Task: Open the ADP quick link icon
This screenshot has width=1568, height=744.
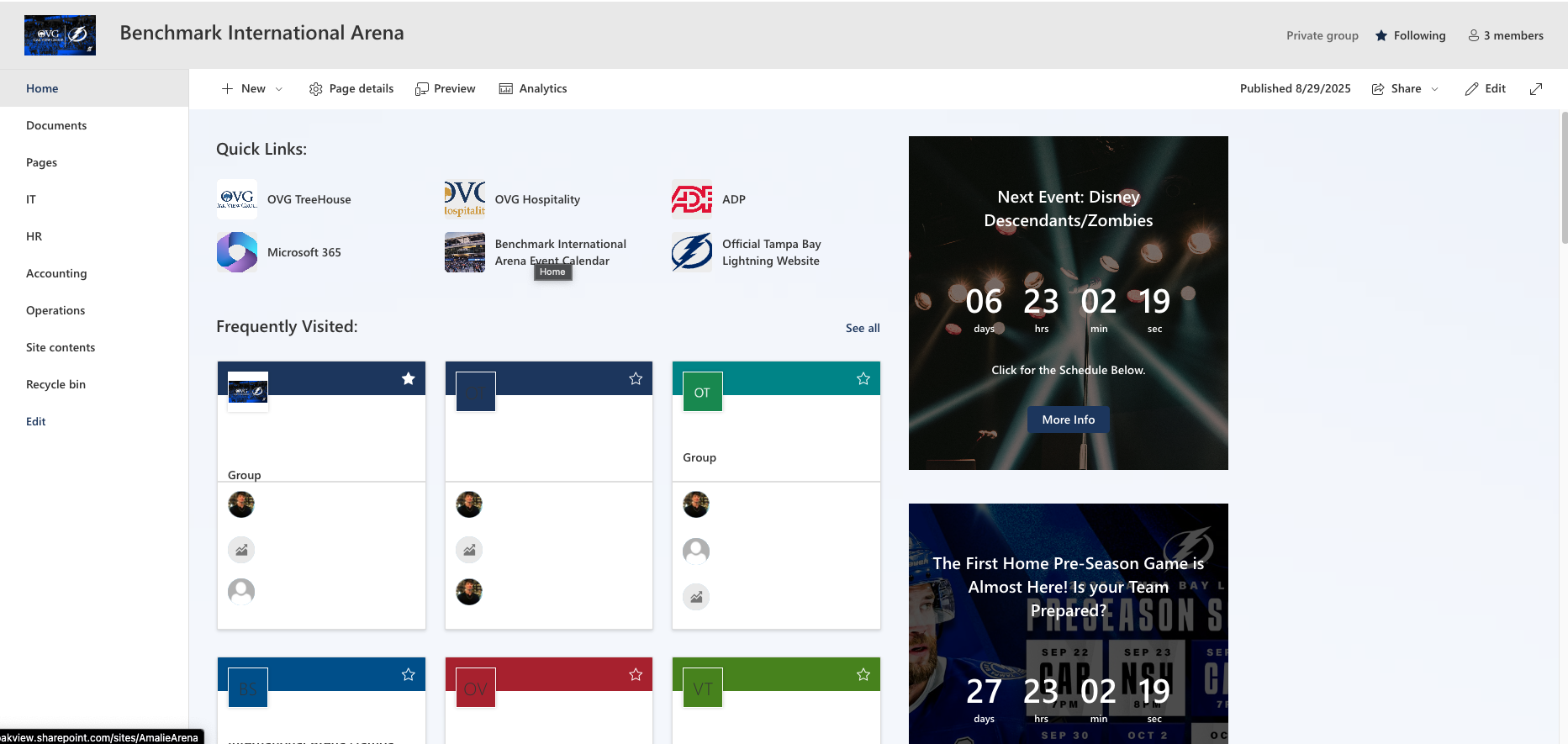Action: (692, 199)
